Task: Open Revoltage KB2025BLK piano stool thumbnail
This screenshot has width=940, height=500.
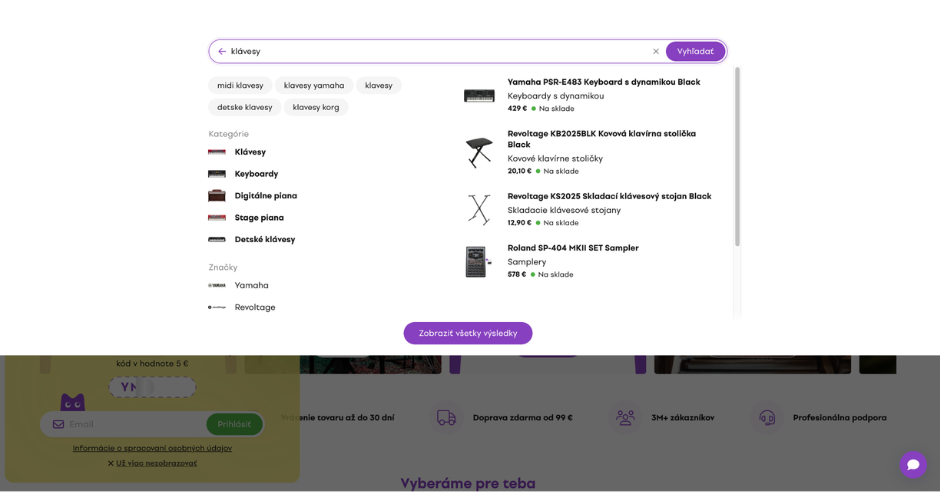Action: (x=479, y=152)
